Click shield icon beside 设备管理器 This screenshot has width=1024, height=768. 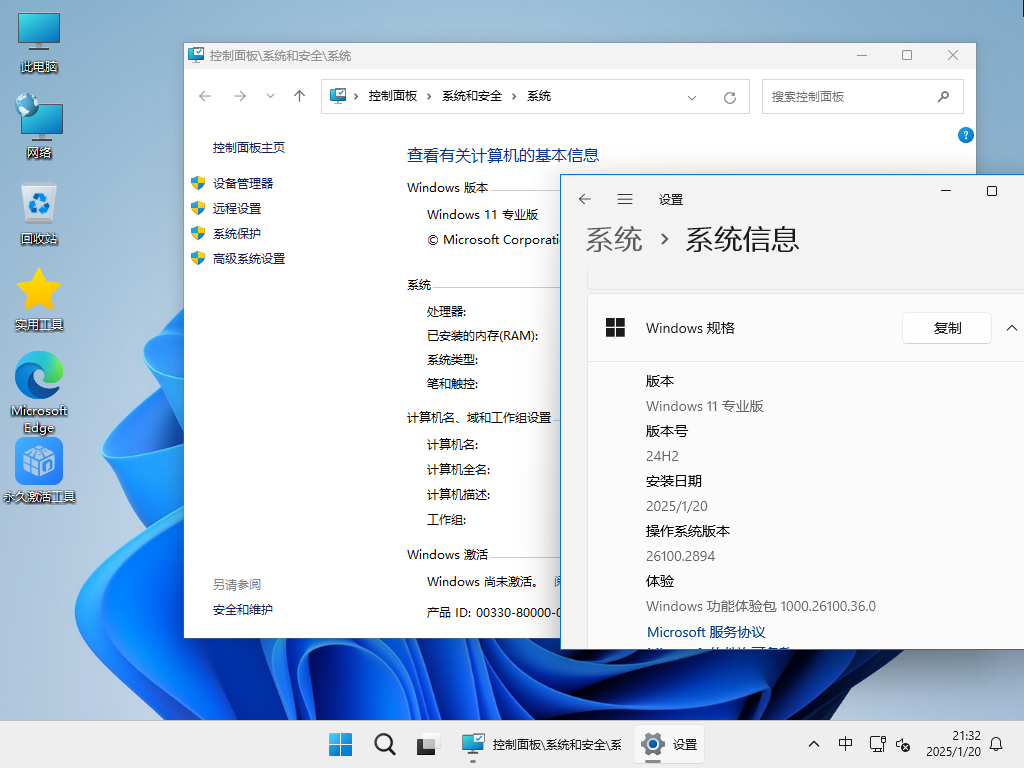click(198, 183)
